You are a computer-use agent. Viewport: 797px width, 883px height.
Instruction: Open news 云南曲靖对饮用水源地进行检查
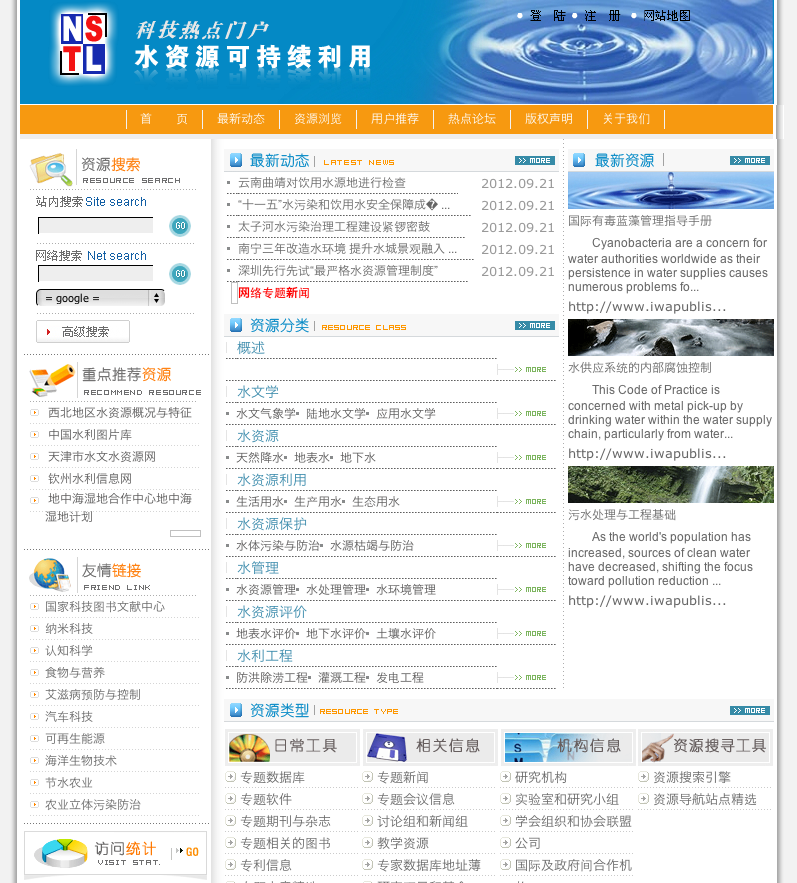click(x=322, y=183)
